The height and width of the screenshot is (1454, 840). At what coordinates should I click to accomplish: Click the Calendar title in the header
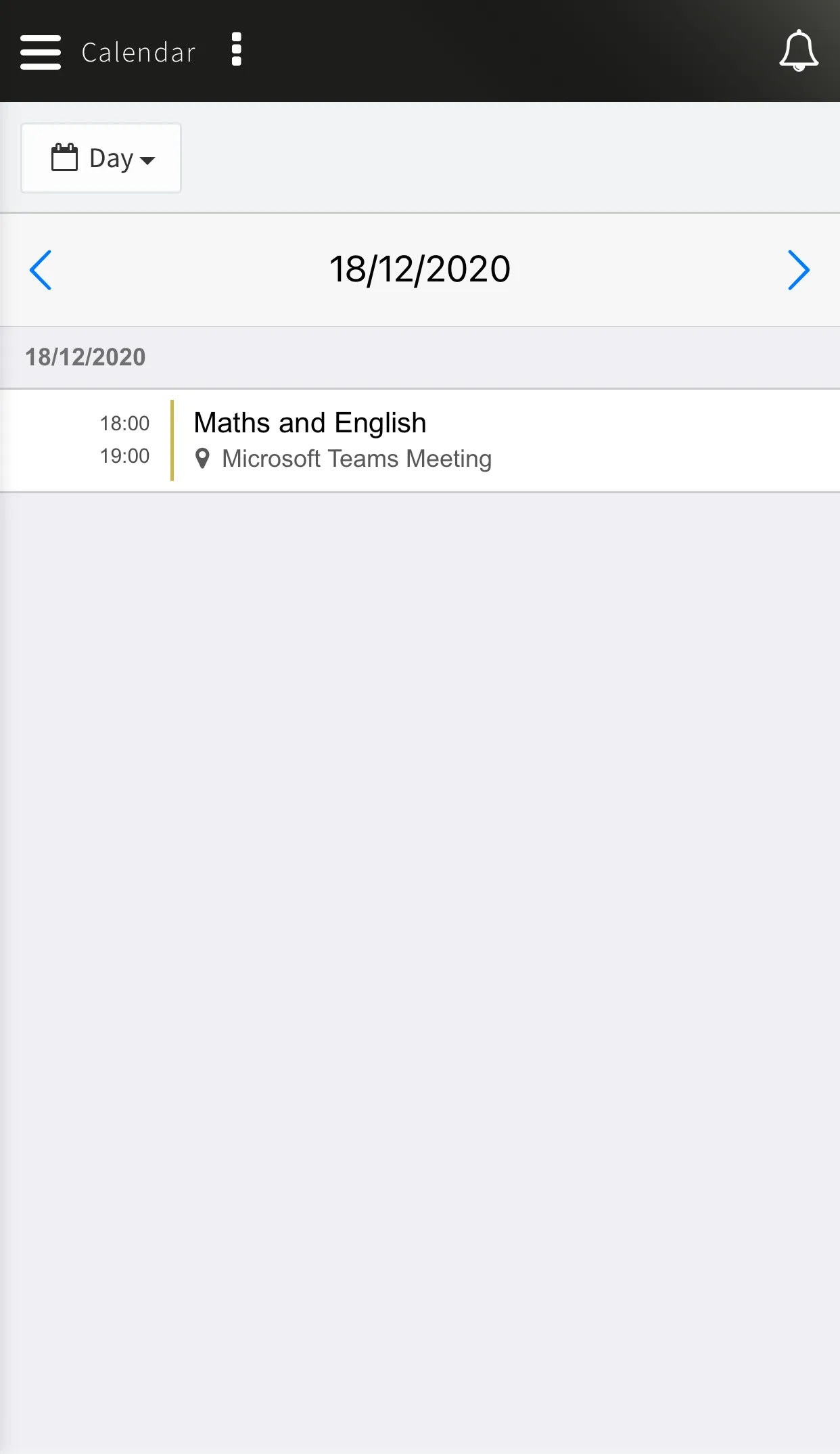pos(138,51)
